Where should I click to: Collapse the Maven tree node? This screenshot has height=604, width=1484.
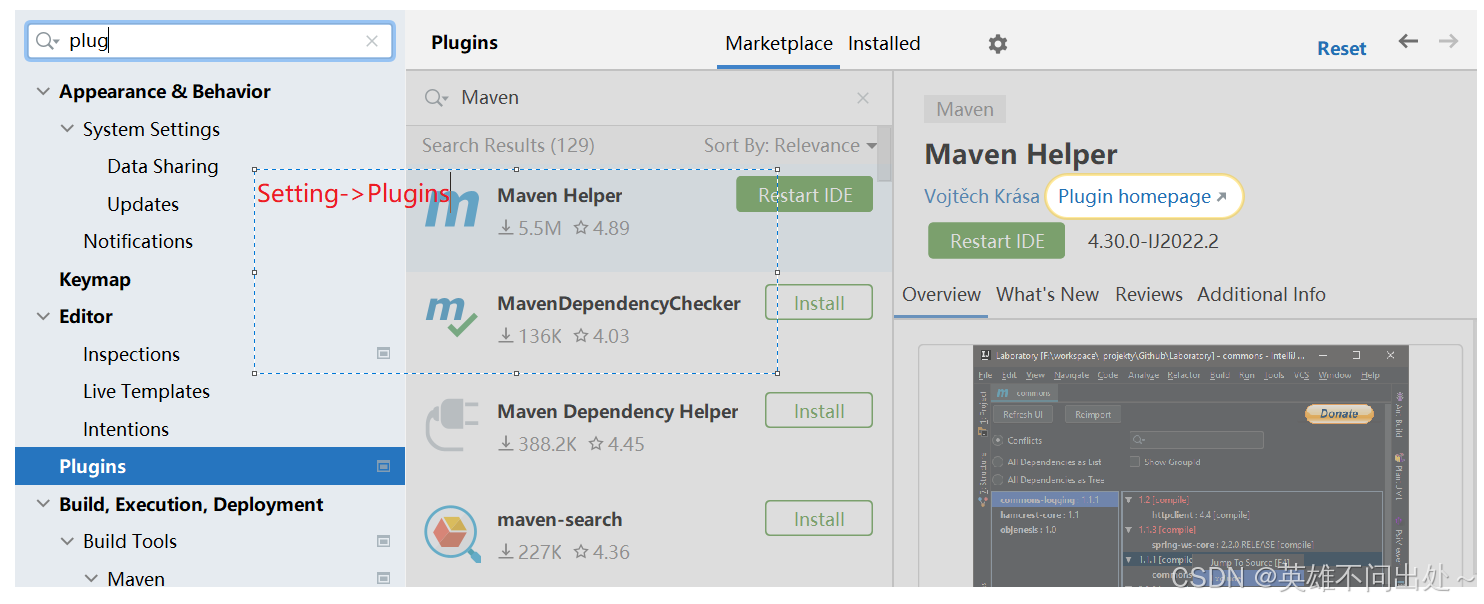click(x=91, y=579)
